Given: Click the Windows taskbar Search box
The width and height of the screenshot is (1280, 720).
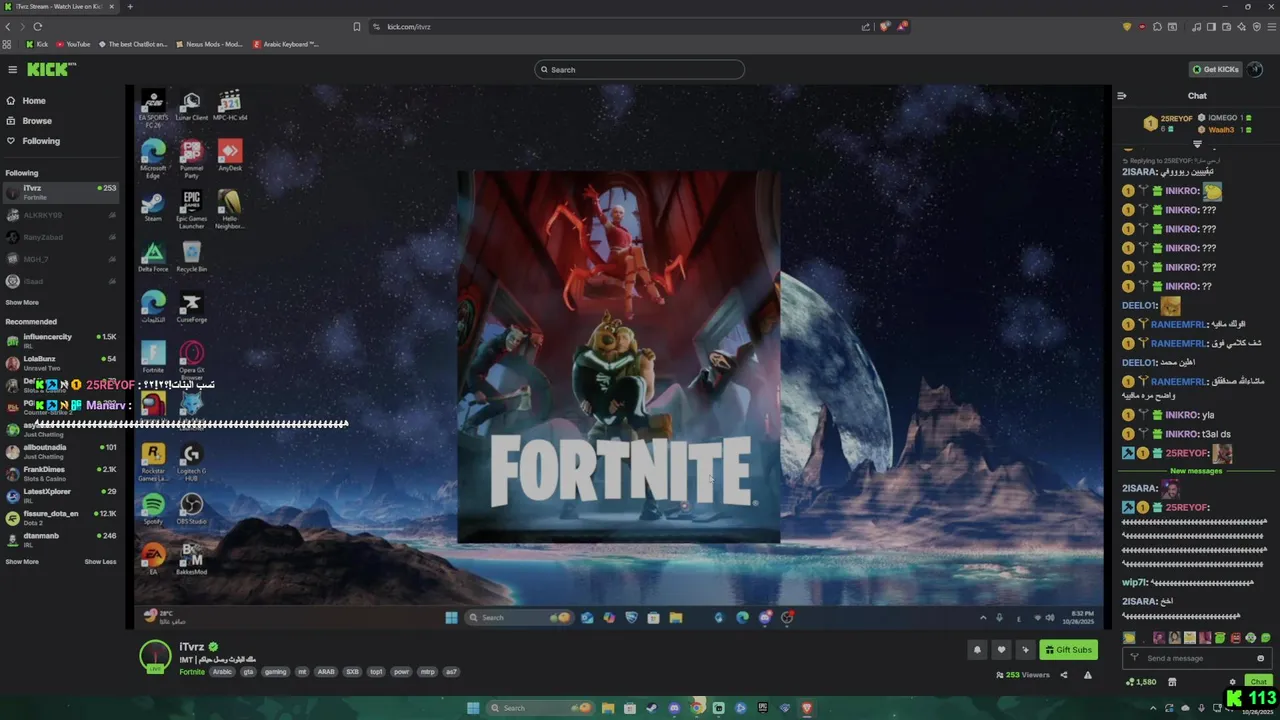Looking at the screenshot, I should click(541, 708).
